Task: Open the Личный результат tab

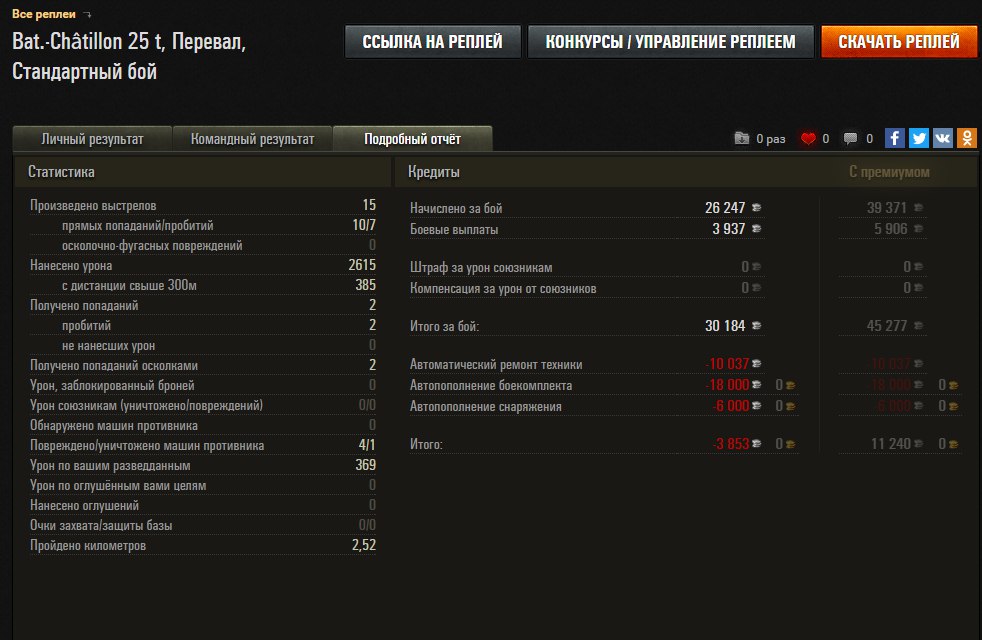Action: [92, 139]
